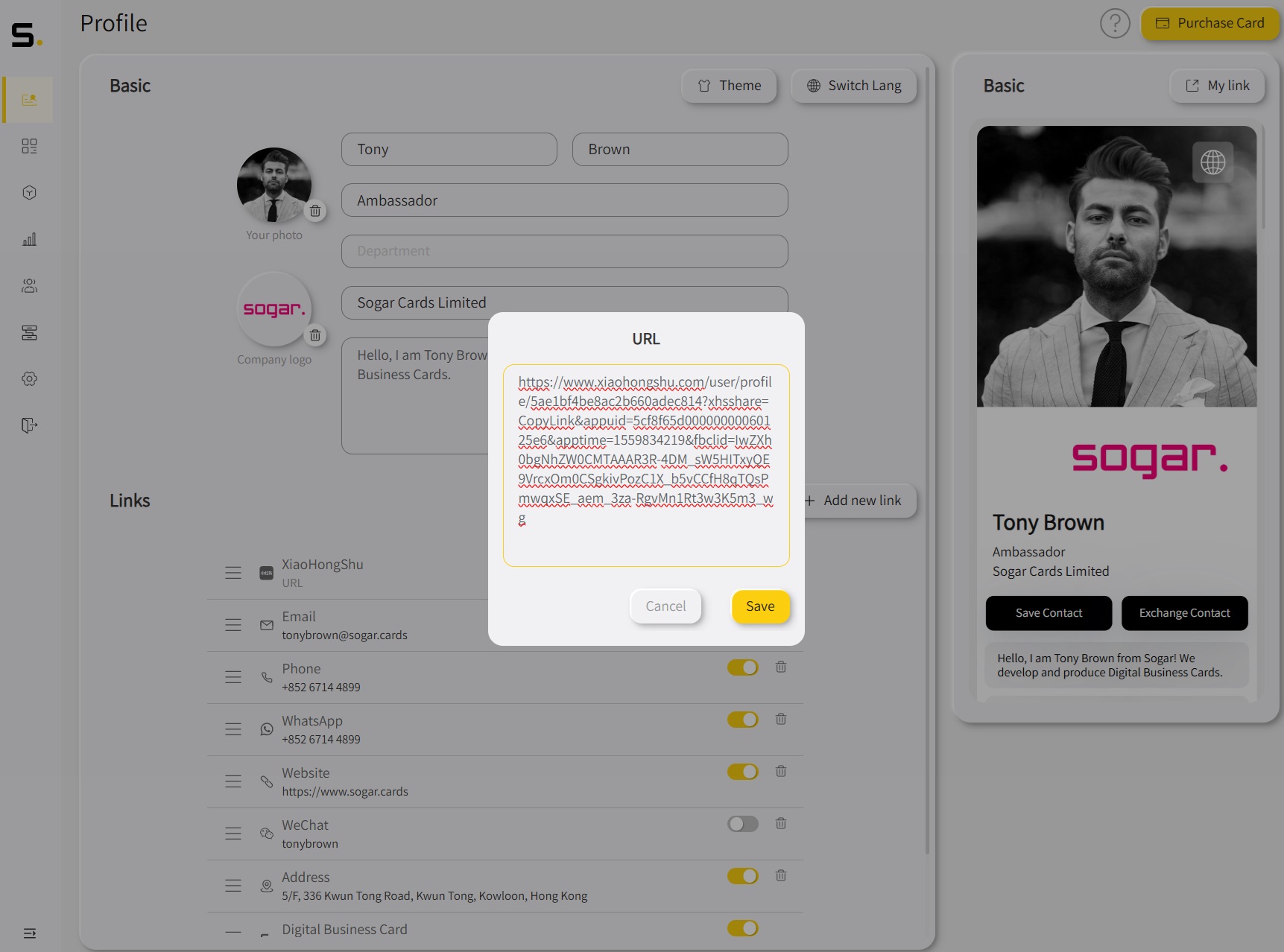Image resolution: width=1284 pixels, height=952 pixels.
Task: Grab the Phone row reorder handle
Action: tap(233, 677)
